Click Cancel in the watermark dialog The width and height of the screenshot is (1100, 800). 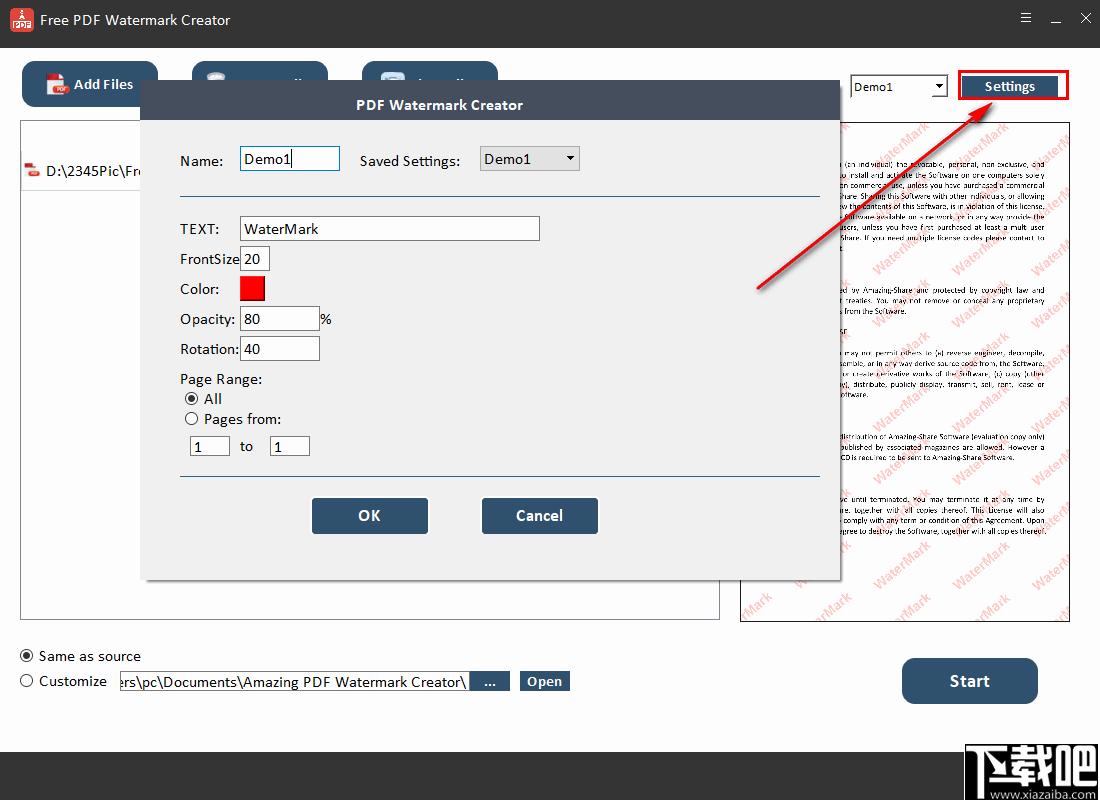[x=539, y=516]
